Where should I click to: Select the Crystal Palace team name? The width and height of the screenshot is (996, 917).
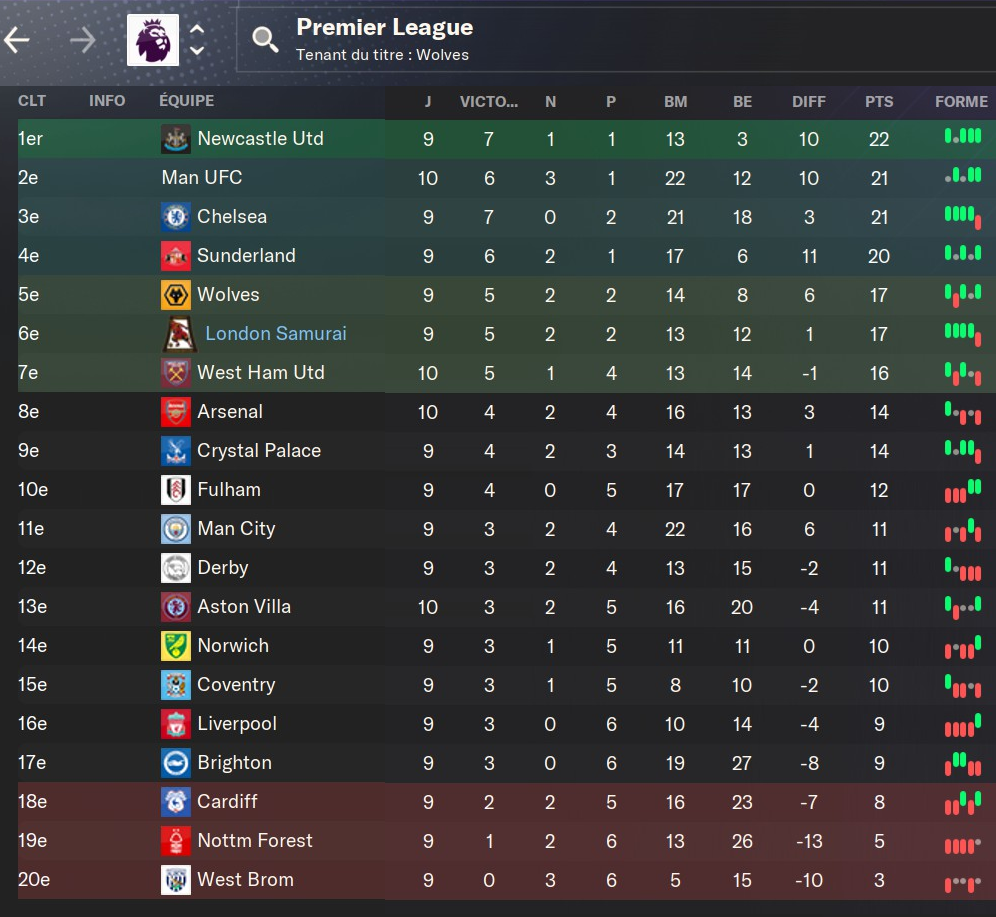[x=259, y=451]
